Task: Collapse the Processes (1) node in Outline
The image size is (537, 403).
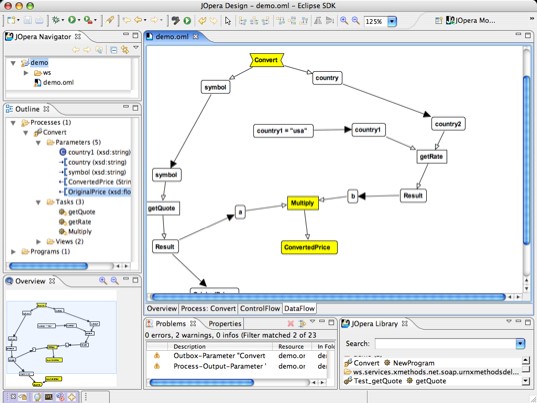Action: (13, 123)
